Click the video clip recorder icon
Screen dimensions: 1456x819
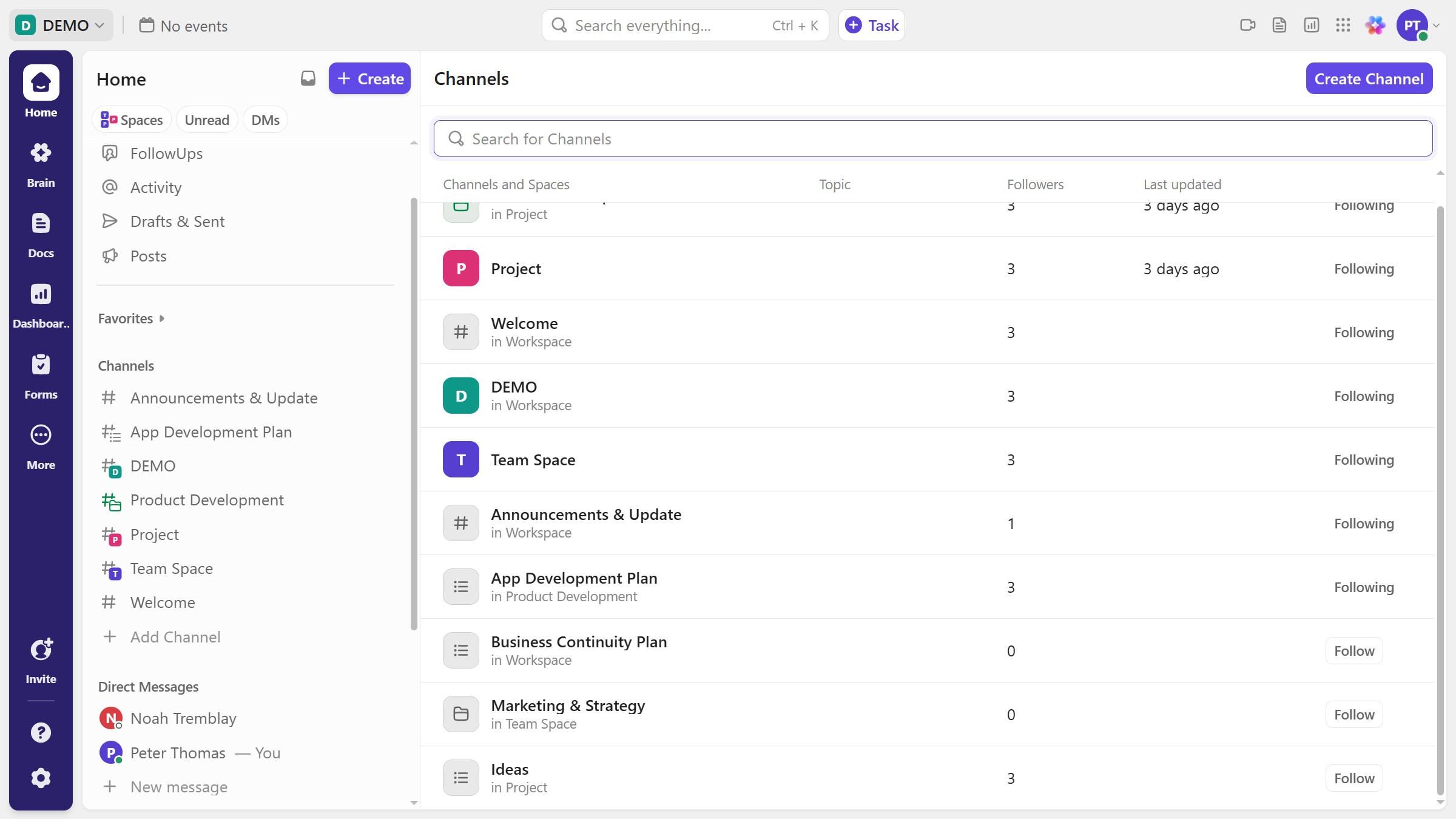[x=1247, y=25]
